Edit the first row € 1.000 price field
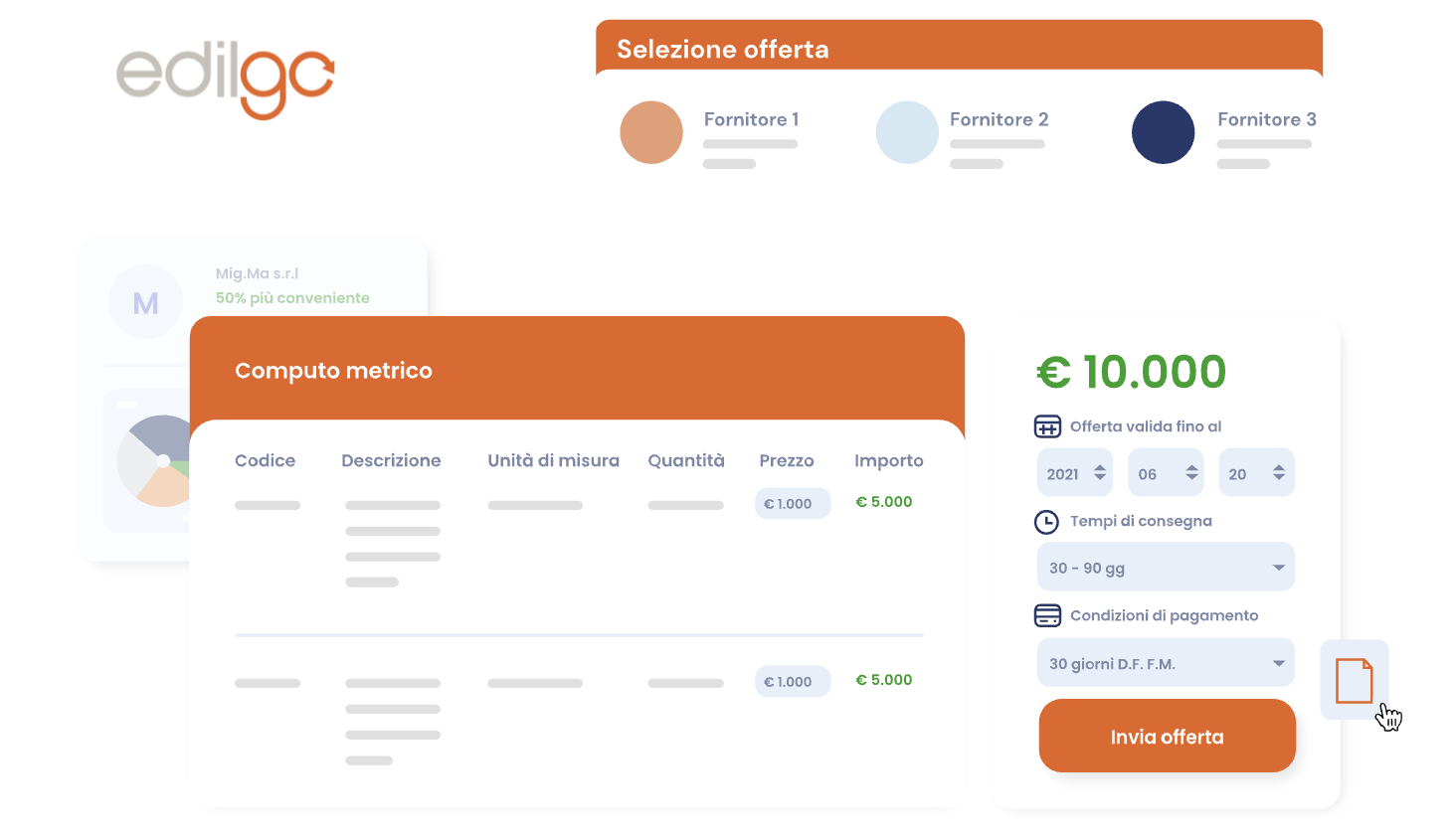1456x839 pixels. [793, 504]
